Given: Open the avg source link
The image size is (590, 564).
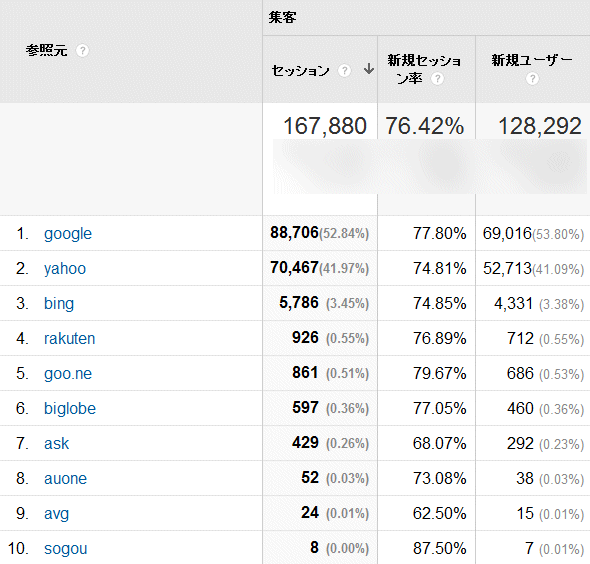Looking at the screenshot, I should point(56,514).
